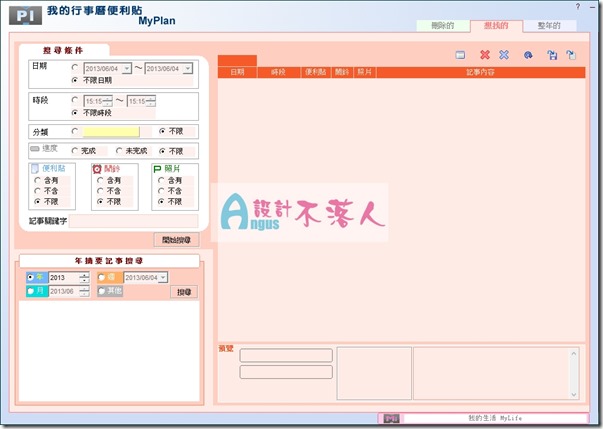Image resolution: width=603 pixels, height=429 pixels.
Task: Click the last clipboard icon on right
Action: pos(570,56)
